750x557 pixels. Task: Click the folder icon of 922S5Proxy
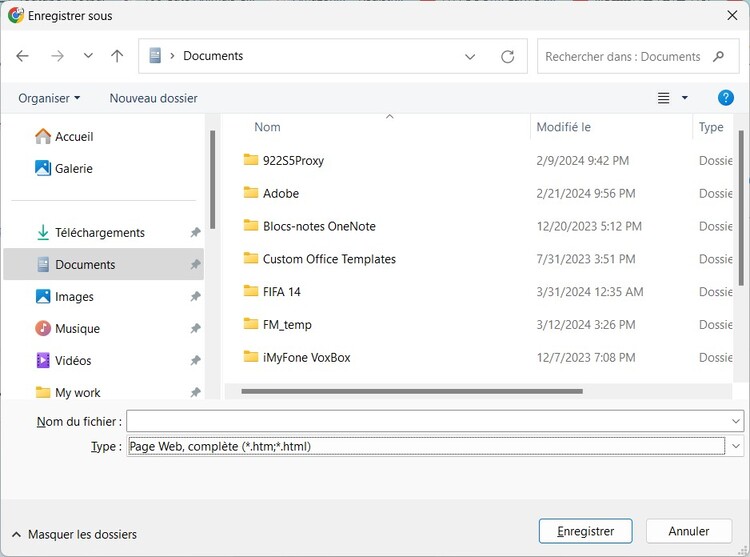click(251, 160)
